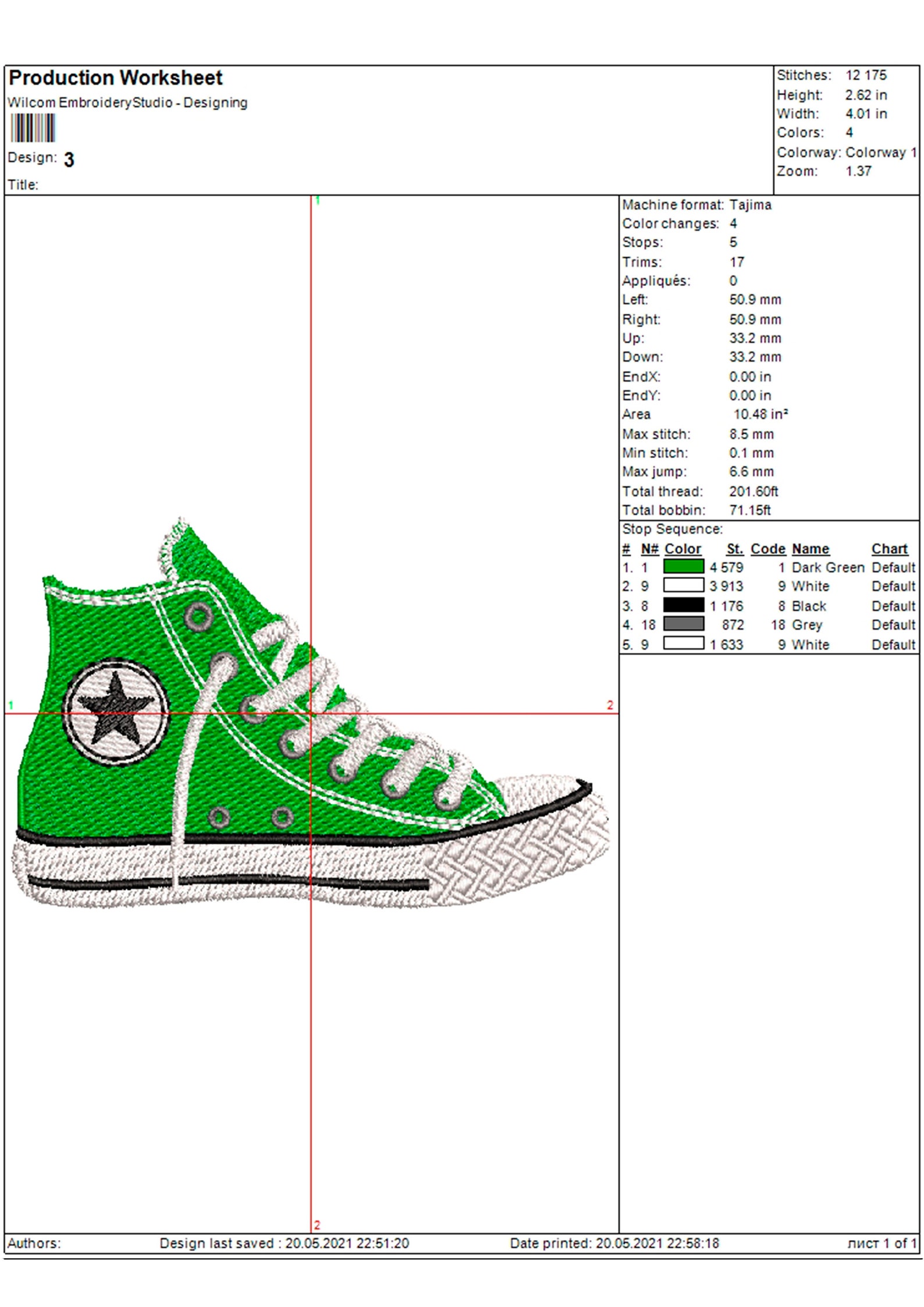Click 'Wilcom EmbroideryStudio - Designing' text

coord(127,102)
